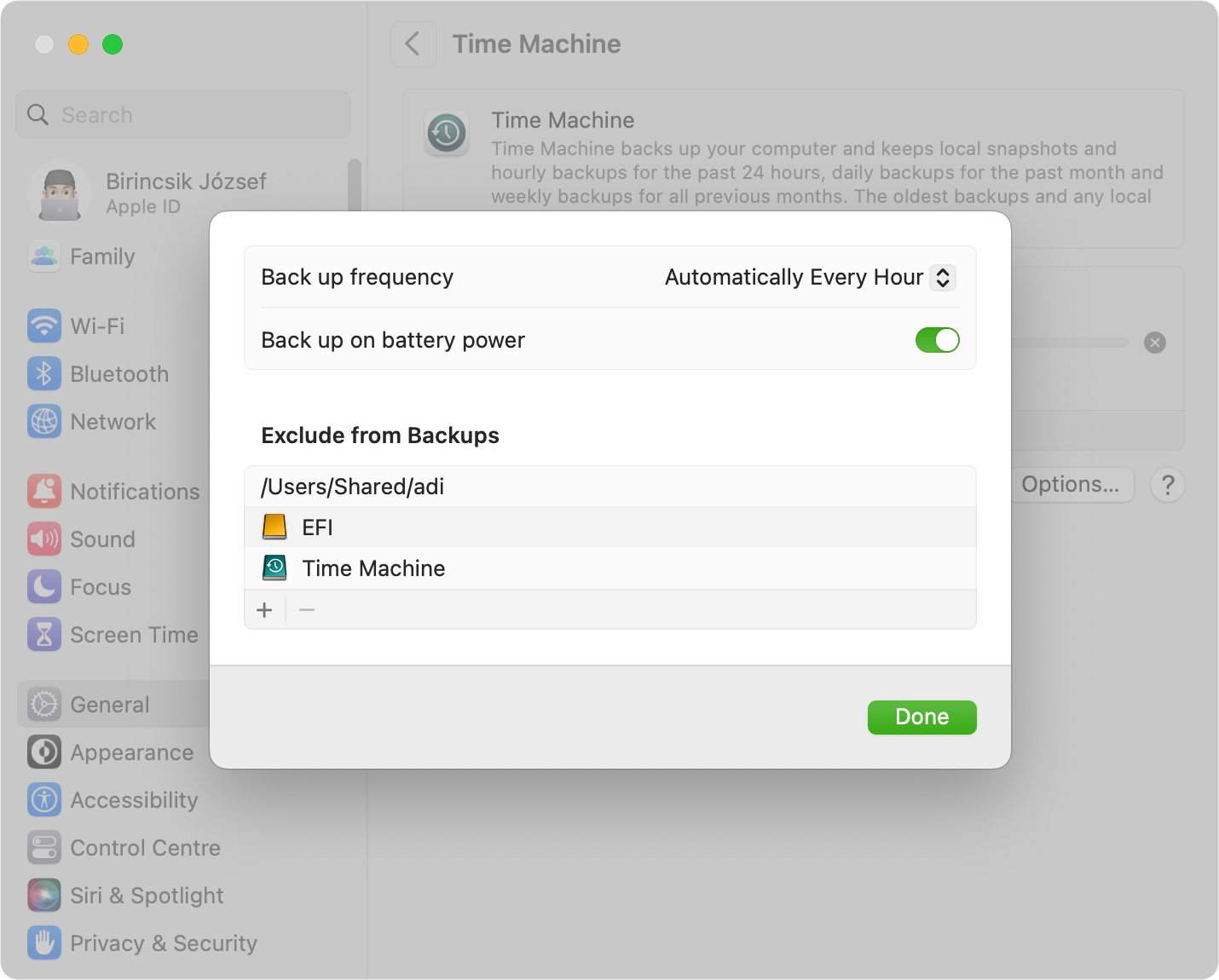Add an exclusion with the plus button
Viewport: 1219px width, 980px height.
[264, 610]
